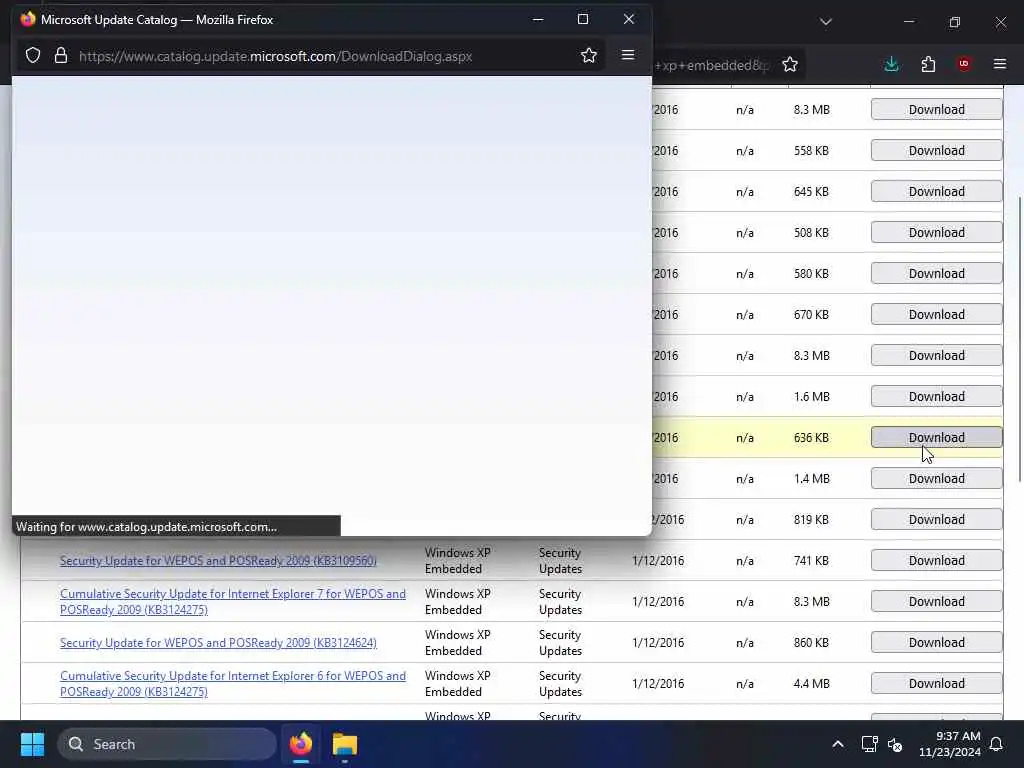Download the 508 KB update
This screenshot has width=1024, height=768.
click(x=936, y=232)
